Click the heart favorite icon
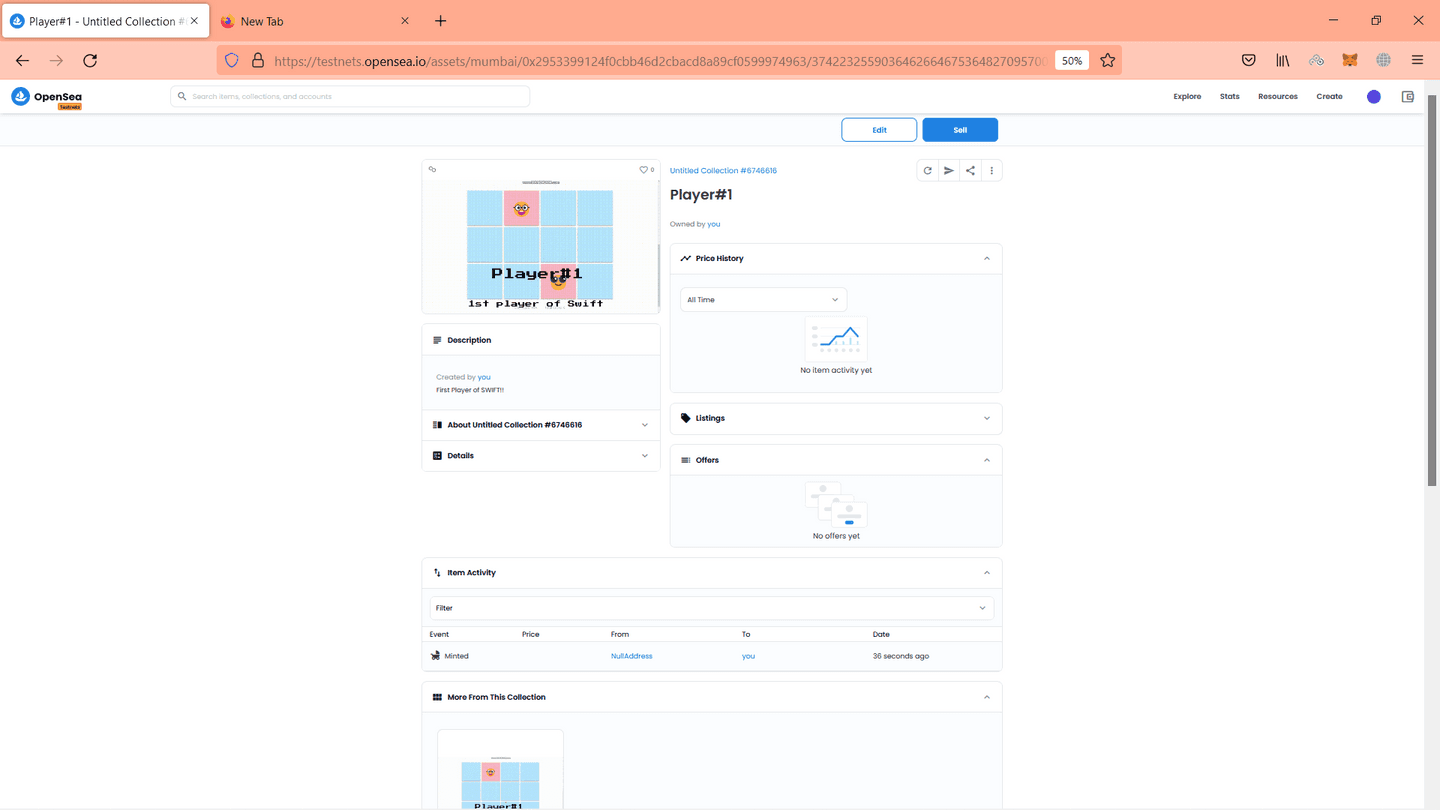This screenshot has height=810, width=1440. point(644,170)
